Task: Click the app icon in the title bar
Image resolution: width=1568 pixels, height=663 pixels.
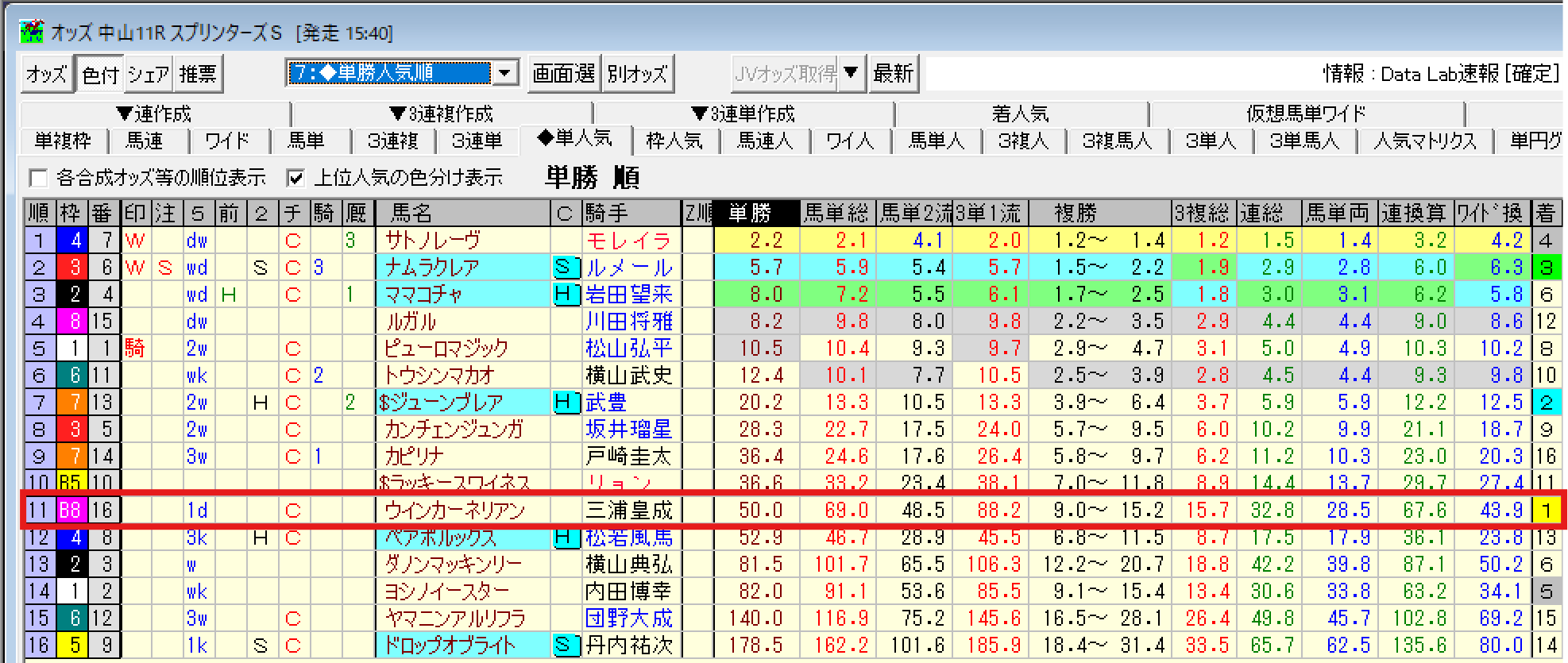Action: click(32, 32)
